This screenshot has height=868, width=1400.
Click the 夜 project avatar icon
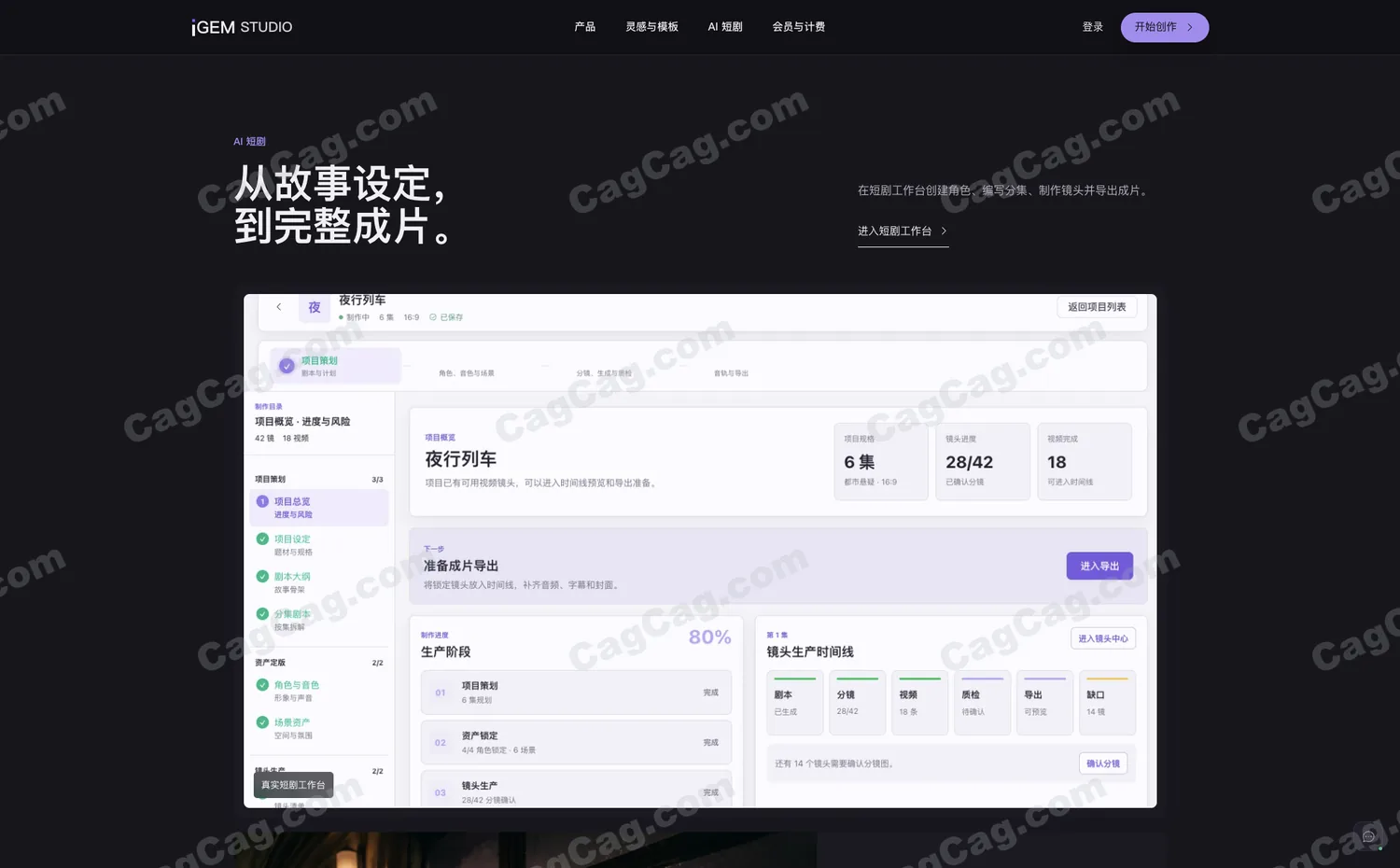click(x=315, y=307)
